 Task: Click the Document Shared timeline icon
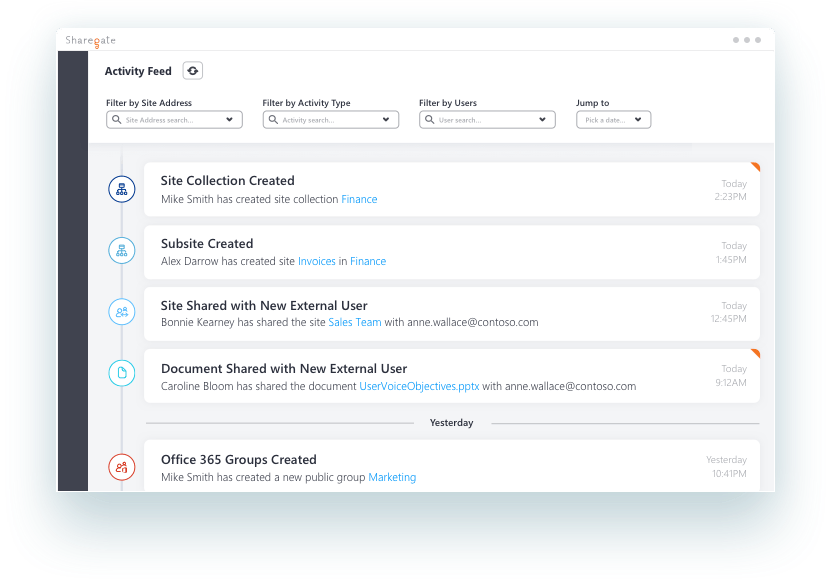pos(122,373)
